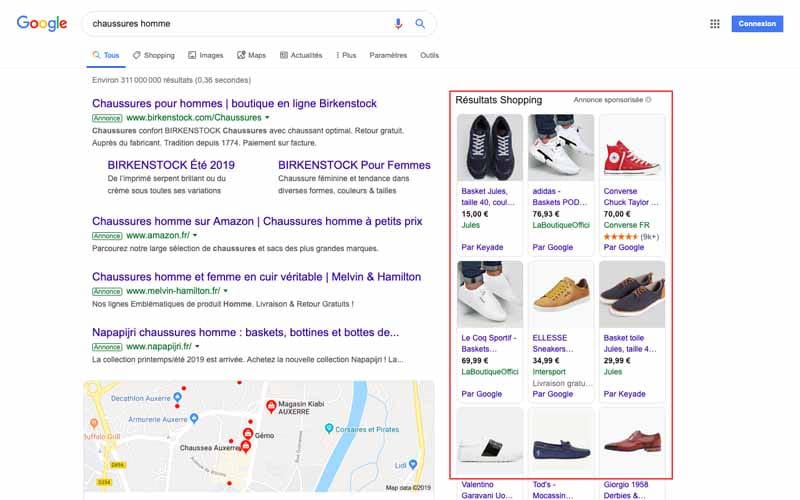Click adidas Baskets POD product image
Image resolution: width=800 pixels, height=500 pixels.
561,147
